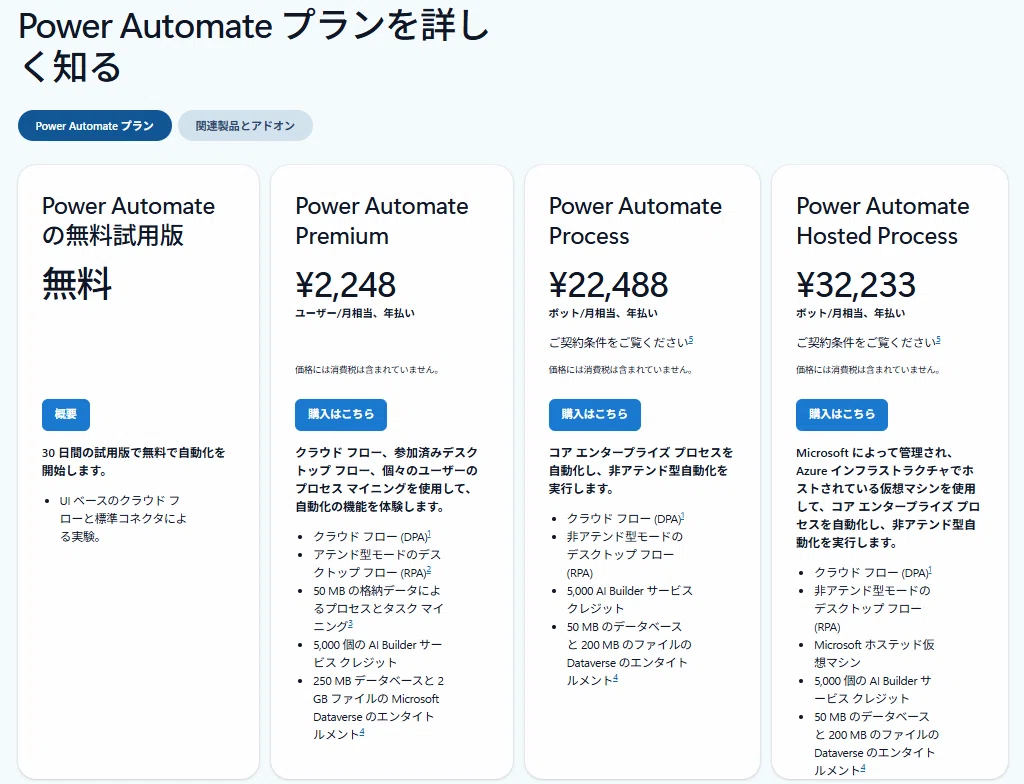Click the 5,000 個の AI Builder bullet in Hosted Process
The image size is (1024, 784).
pos(872,690)
